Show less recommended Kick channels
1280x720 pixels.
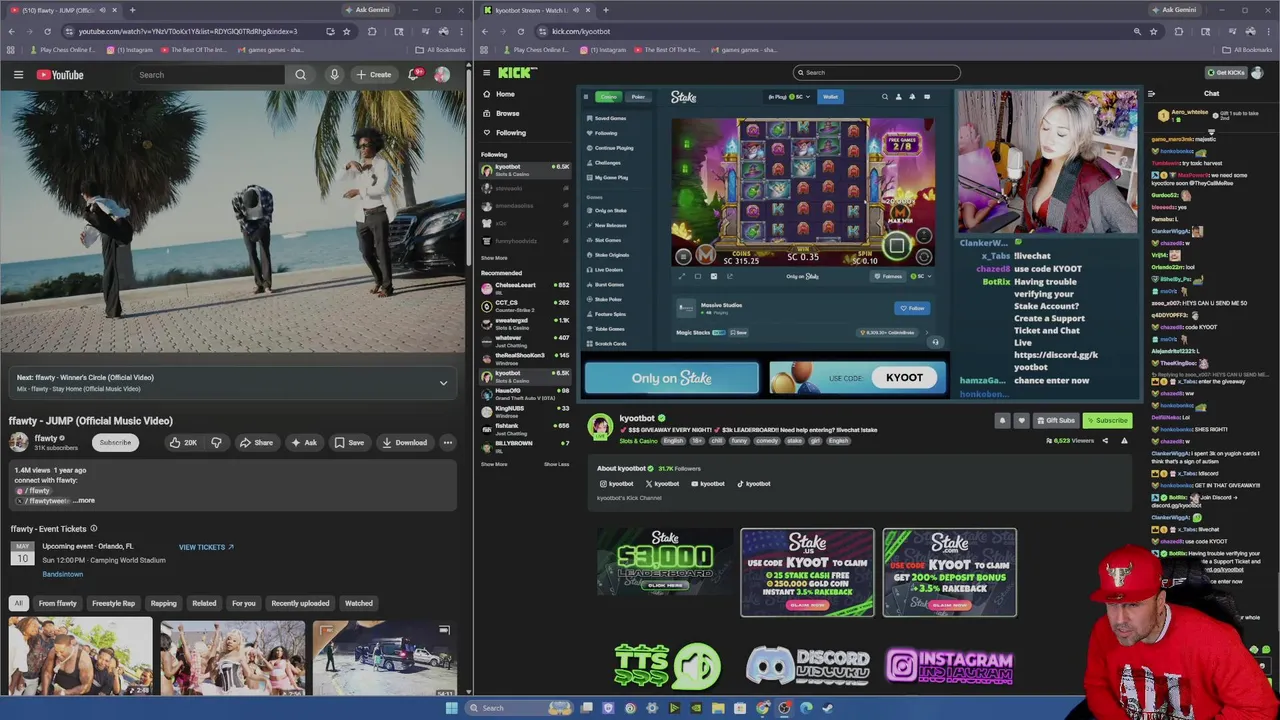click(556, 464)
